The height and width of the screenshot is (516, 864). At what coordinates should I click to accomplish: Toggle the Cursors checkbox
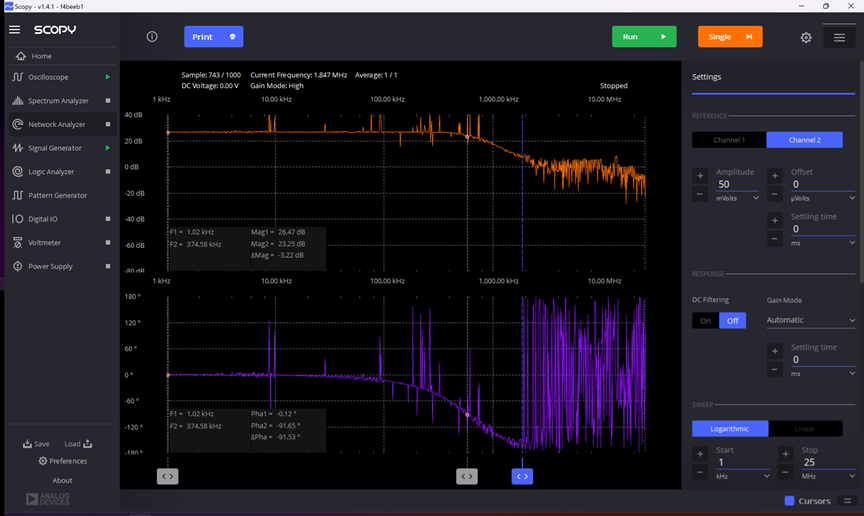(x=790, y=501)
